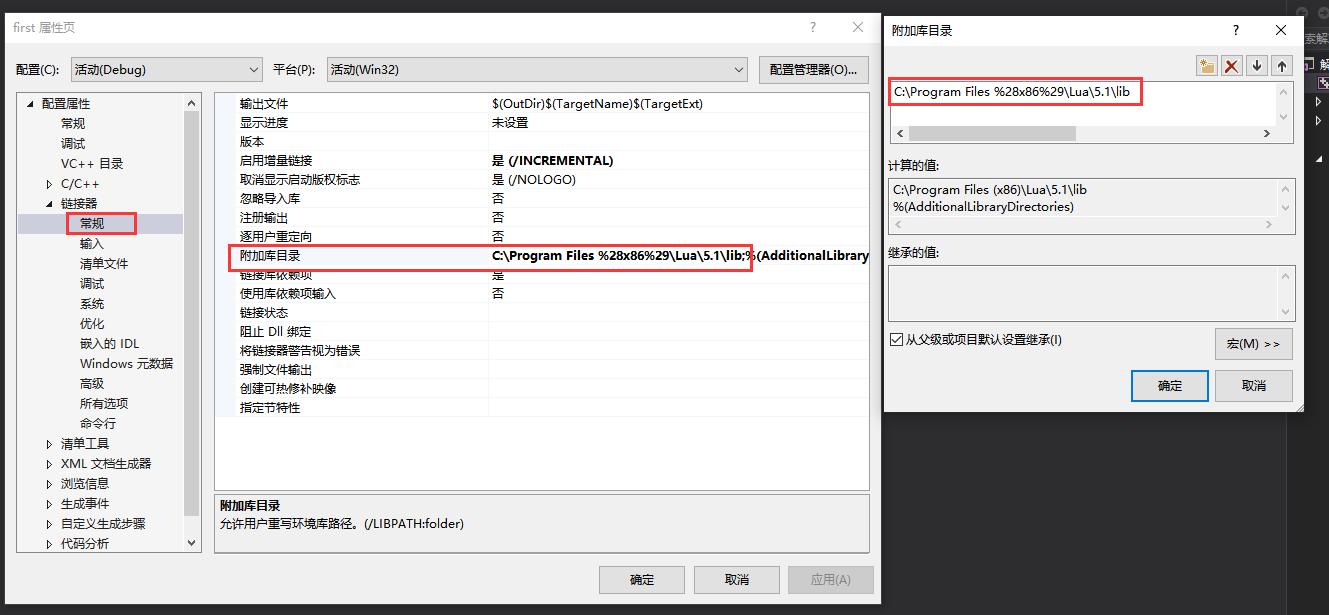
Task: Select 高级 in the linker tree
Action: [92, 384]
